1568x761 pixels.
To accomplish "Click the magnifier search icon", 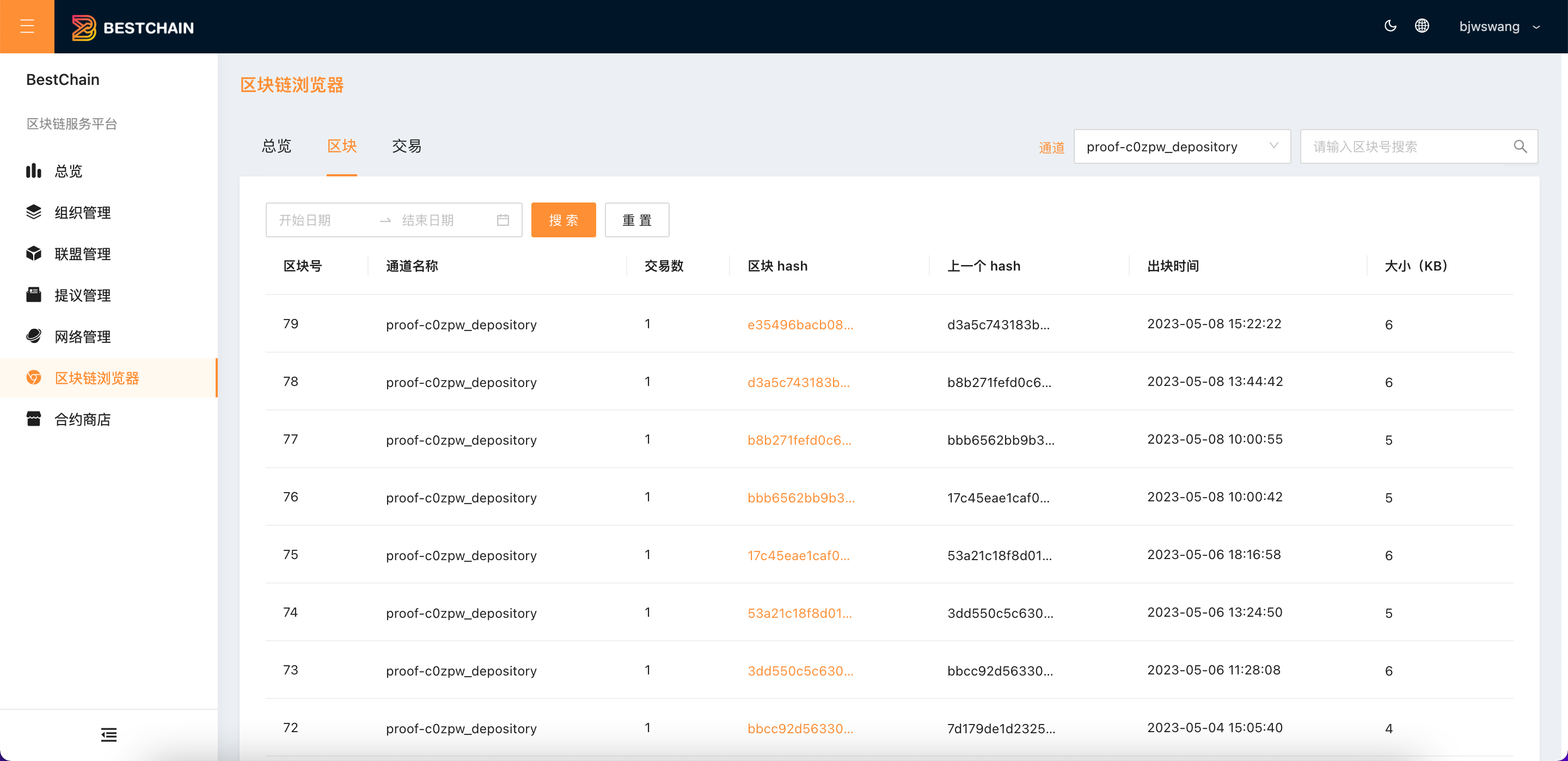I will coord(1520,147).
